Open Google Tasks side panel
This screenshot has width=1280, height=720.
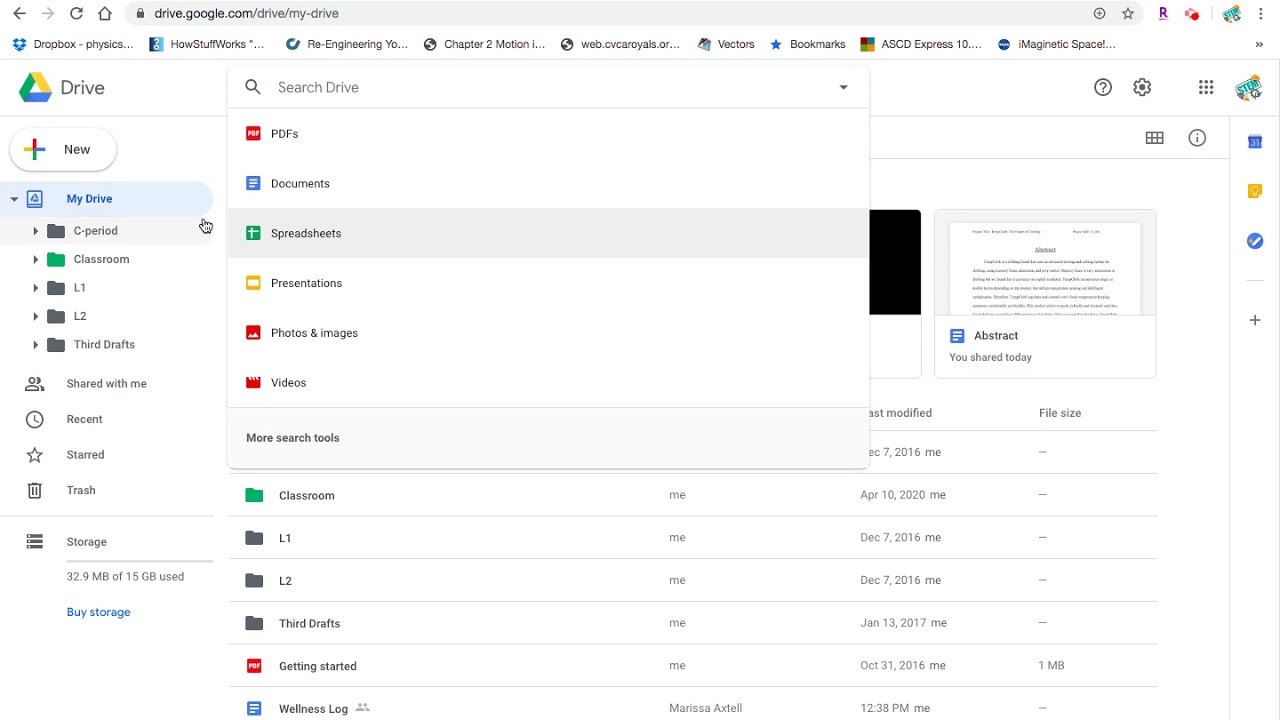pyautogui.click(x=1255, y=241)
